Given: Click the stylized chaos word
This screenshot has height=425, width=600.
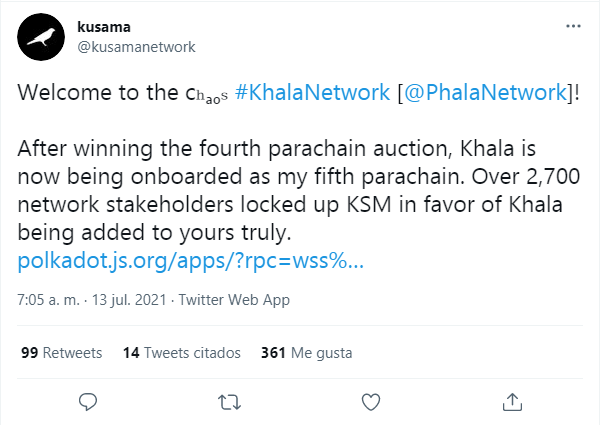Looking at the screenshot, I should [214, 94].
